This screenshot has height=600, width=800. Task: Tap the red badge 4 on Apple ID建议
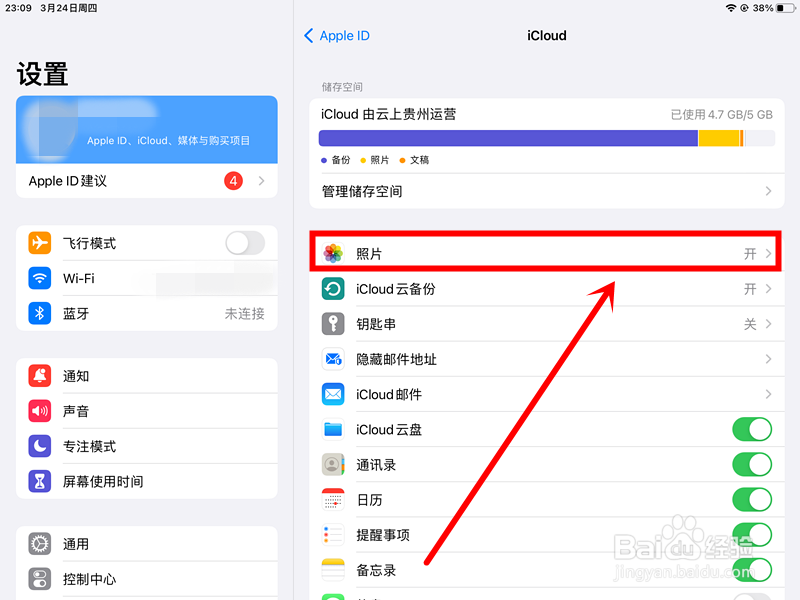233,181
